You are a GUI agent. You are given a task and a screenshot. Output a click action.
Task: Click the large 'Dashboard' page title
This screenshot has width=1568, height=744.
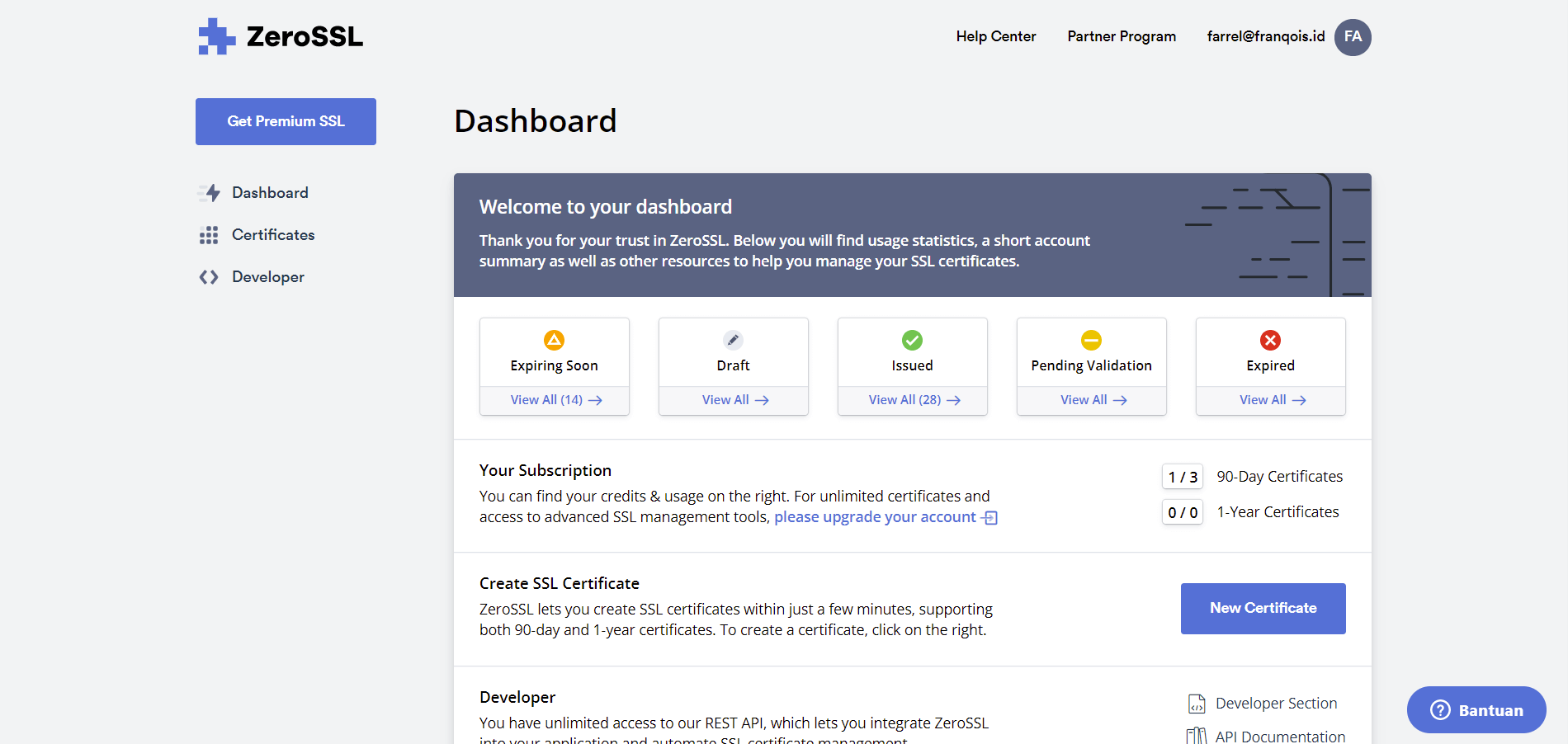tap(536, 121)
